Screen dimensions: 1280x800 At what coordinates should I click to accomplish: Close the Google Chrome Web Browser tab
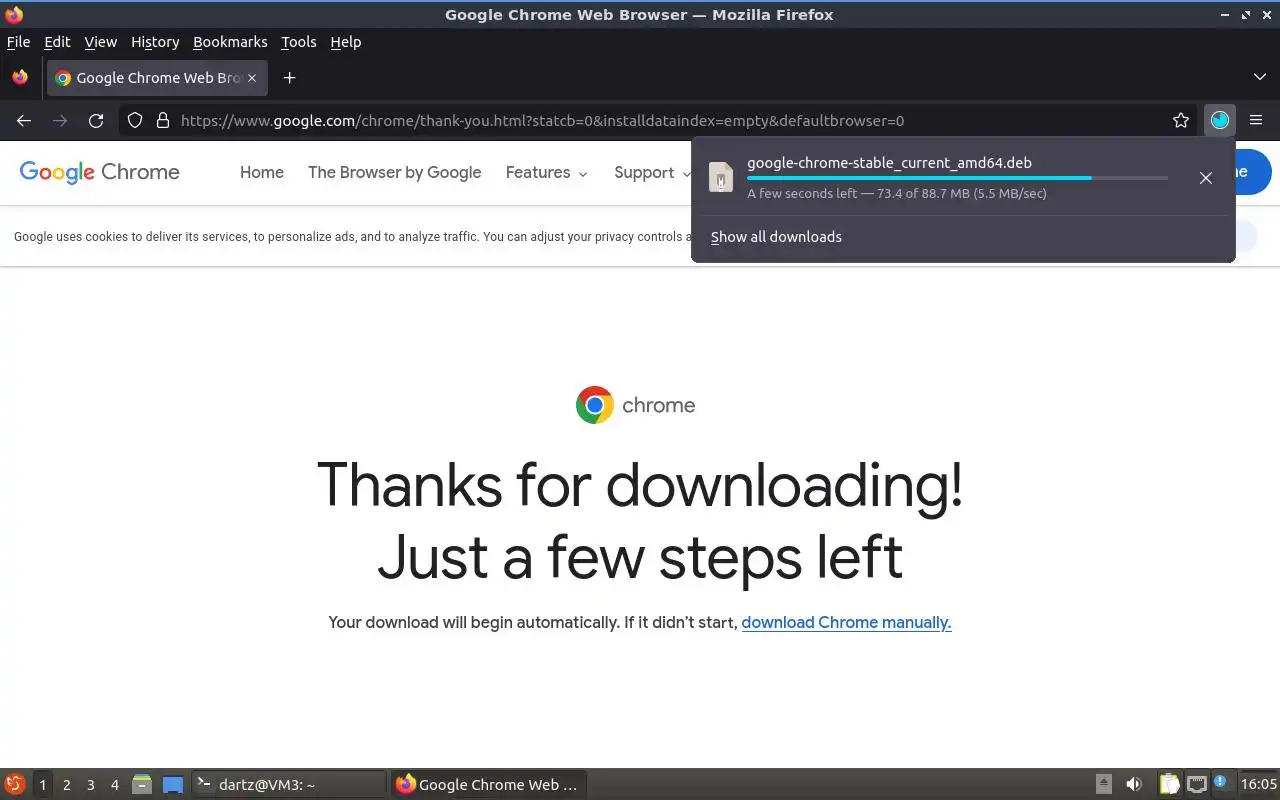252,78
